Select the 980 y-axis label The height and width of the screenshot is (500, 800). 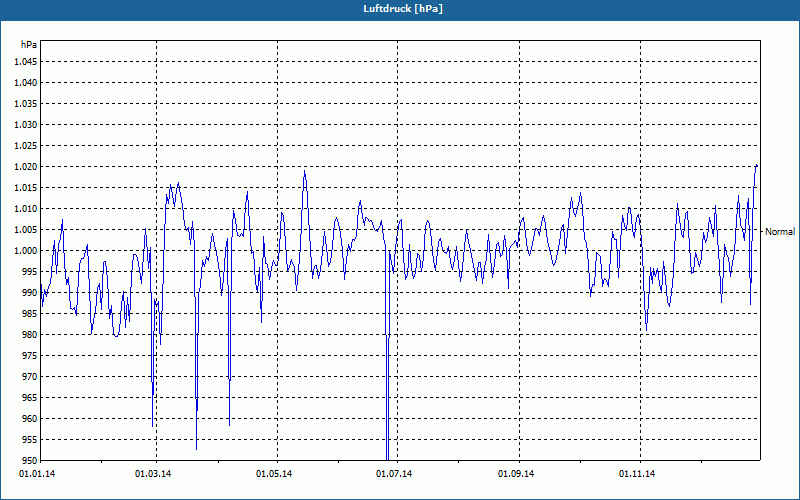point(30,335)
